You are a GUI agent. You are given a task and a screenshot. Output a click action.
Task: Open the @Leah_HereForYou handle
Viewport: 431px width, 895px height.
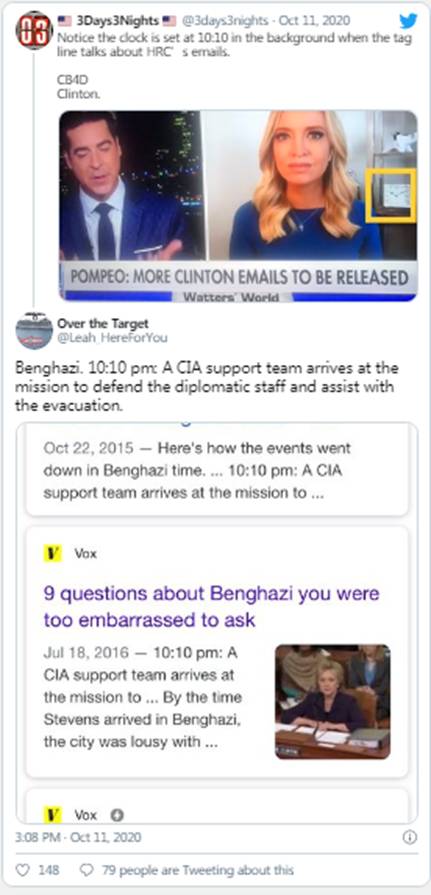(112, 338)
